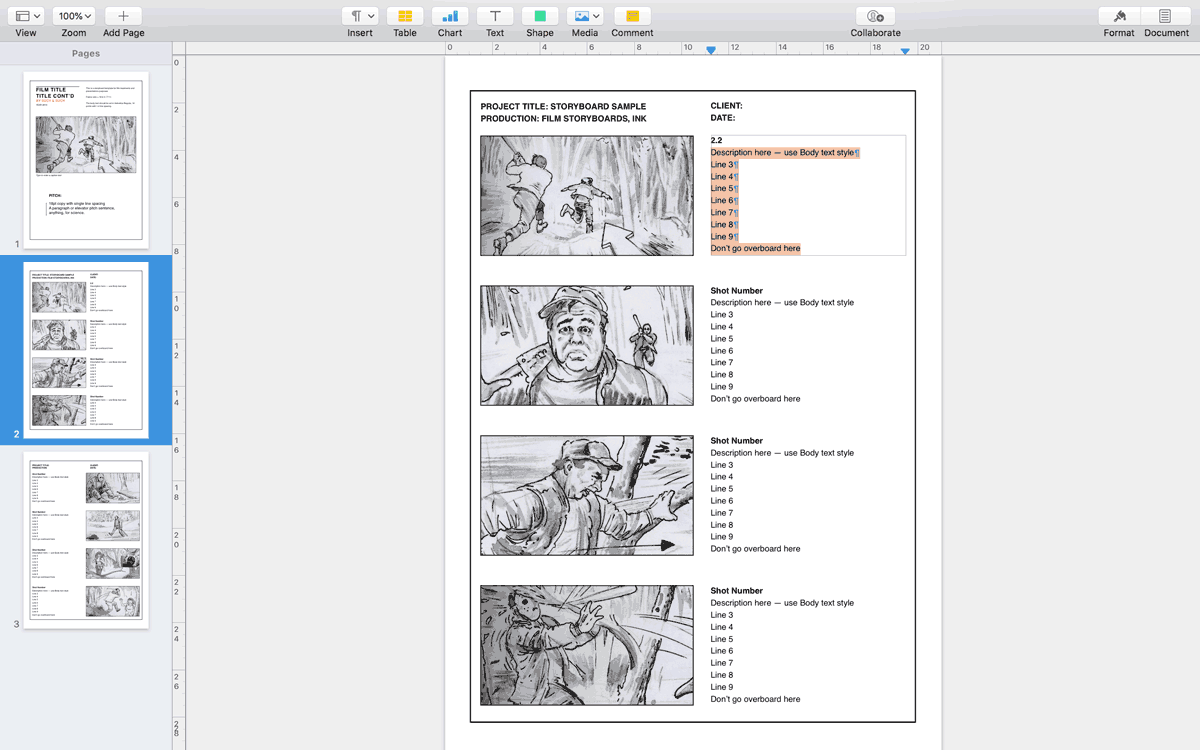Click 'PROJECT TITLE: STORYBOARD SAMPLE' heading

click(563, 106)
